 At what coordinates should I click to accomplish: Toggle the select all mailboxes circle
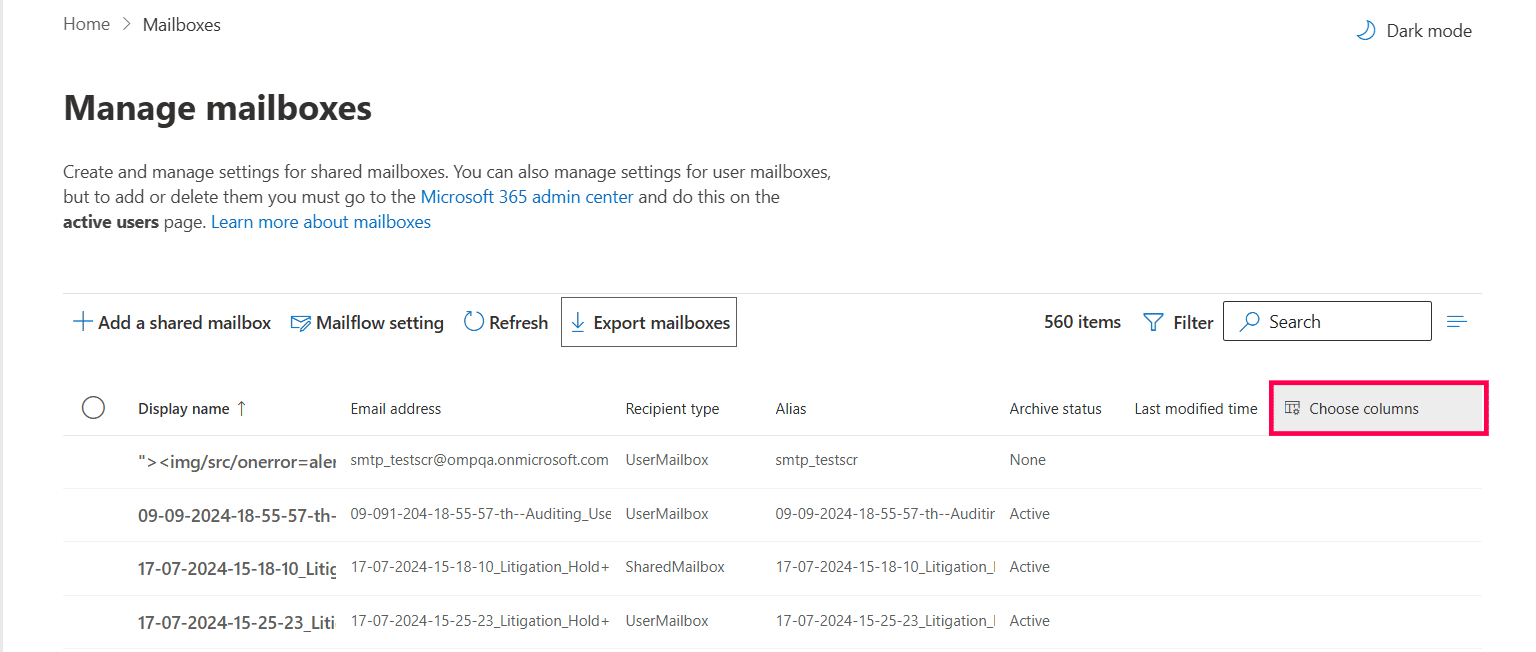pos(93,408)
